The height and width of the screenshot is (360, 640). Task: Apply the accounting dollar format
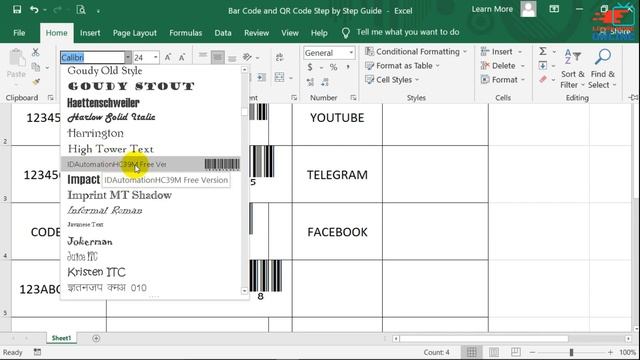pyautogui.click(x=310, y=67)
